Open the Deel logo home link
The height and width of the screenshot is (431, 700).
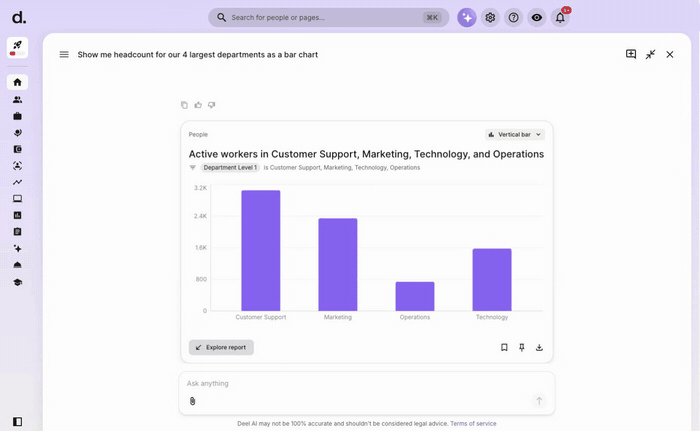coord(19,17)
